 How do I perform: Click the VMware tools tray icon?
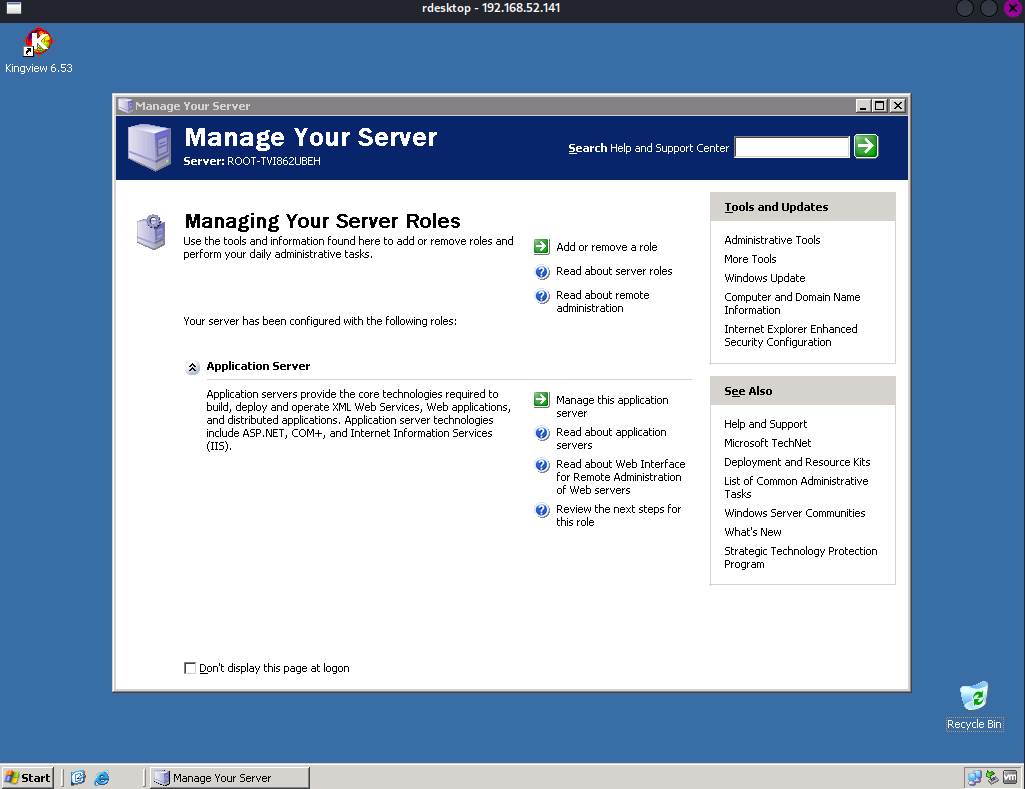[x=1010, y=777]
